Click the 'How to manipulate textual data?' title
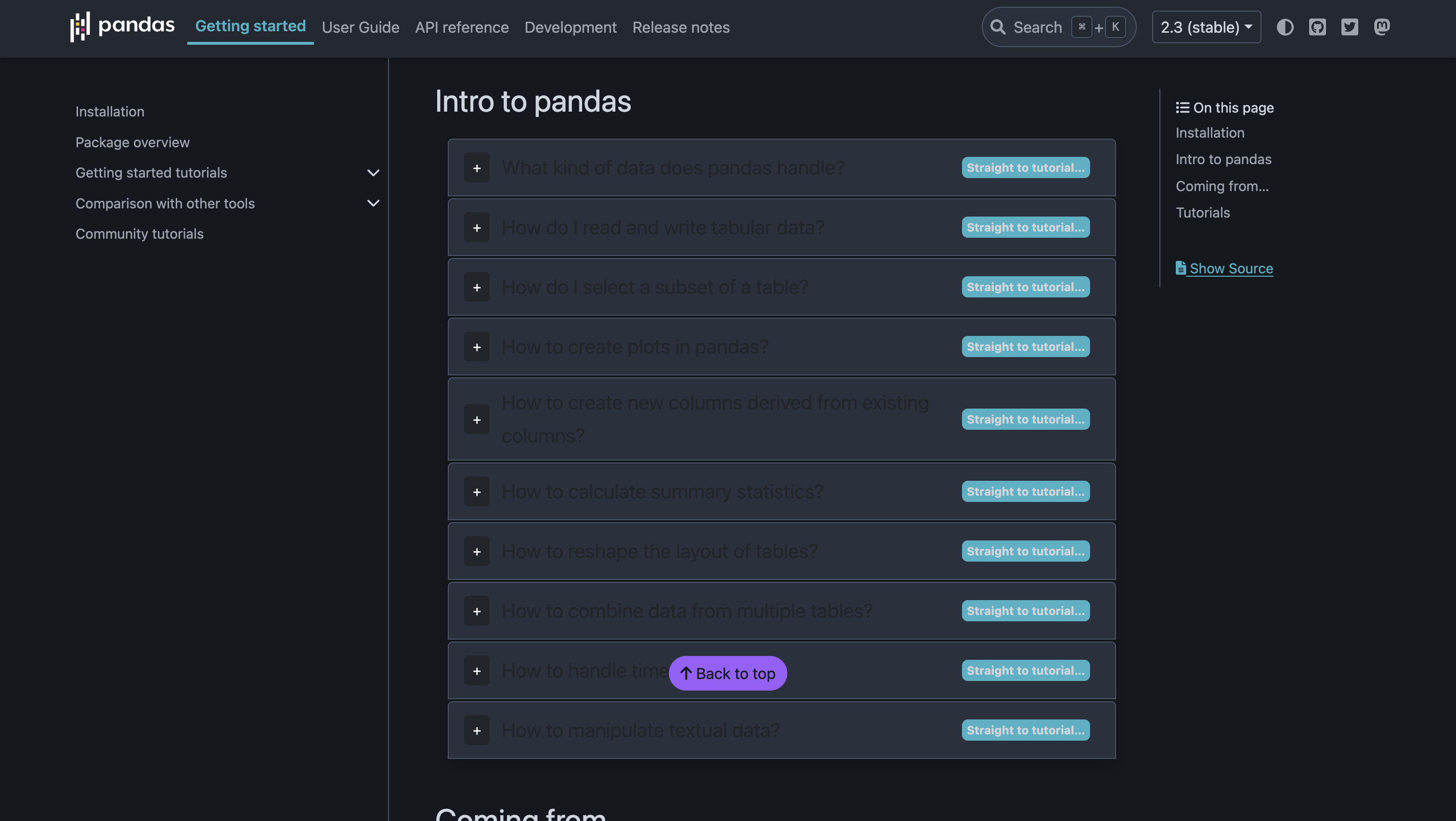Viewport: 1456px width, 821px height. click(x=640, y=731)
